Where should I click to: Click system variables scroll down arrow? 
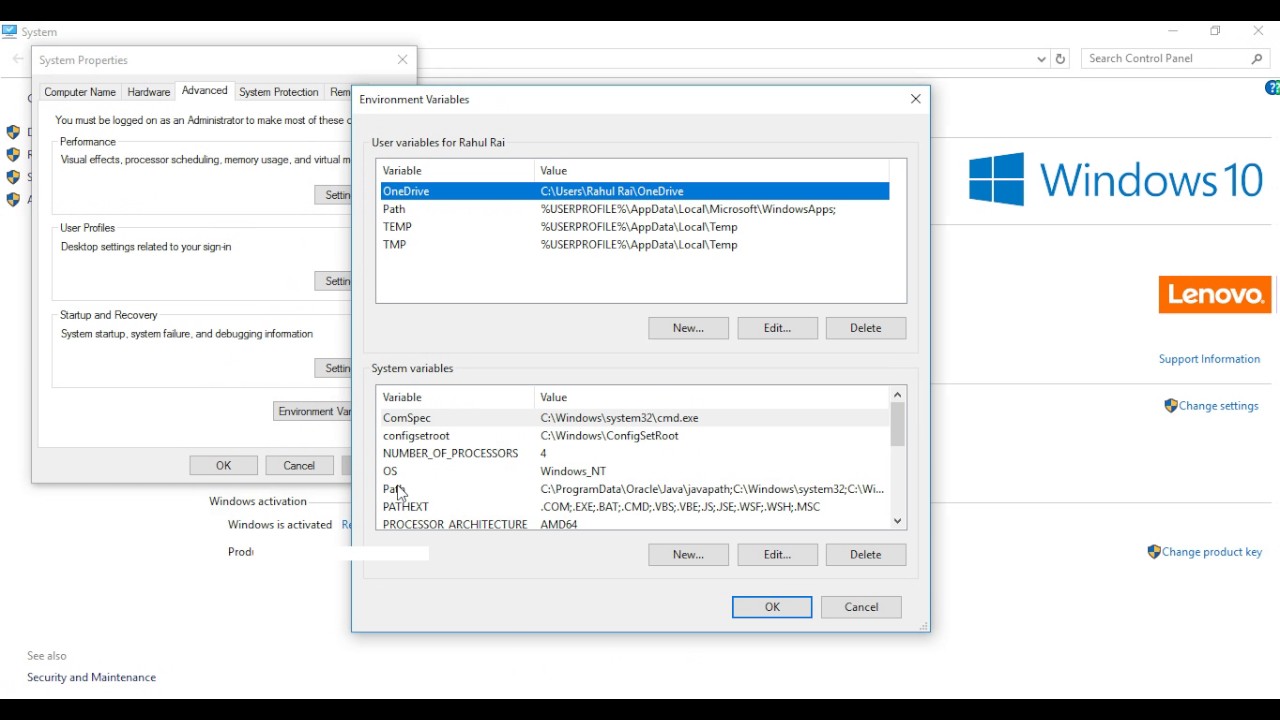(x=897, y=520)
